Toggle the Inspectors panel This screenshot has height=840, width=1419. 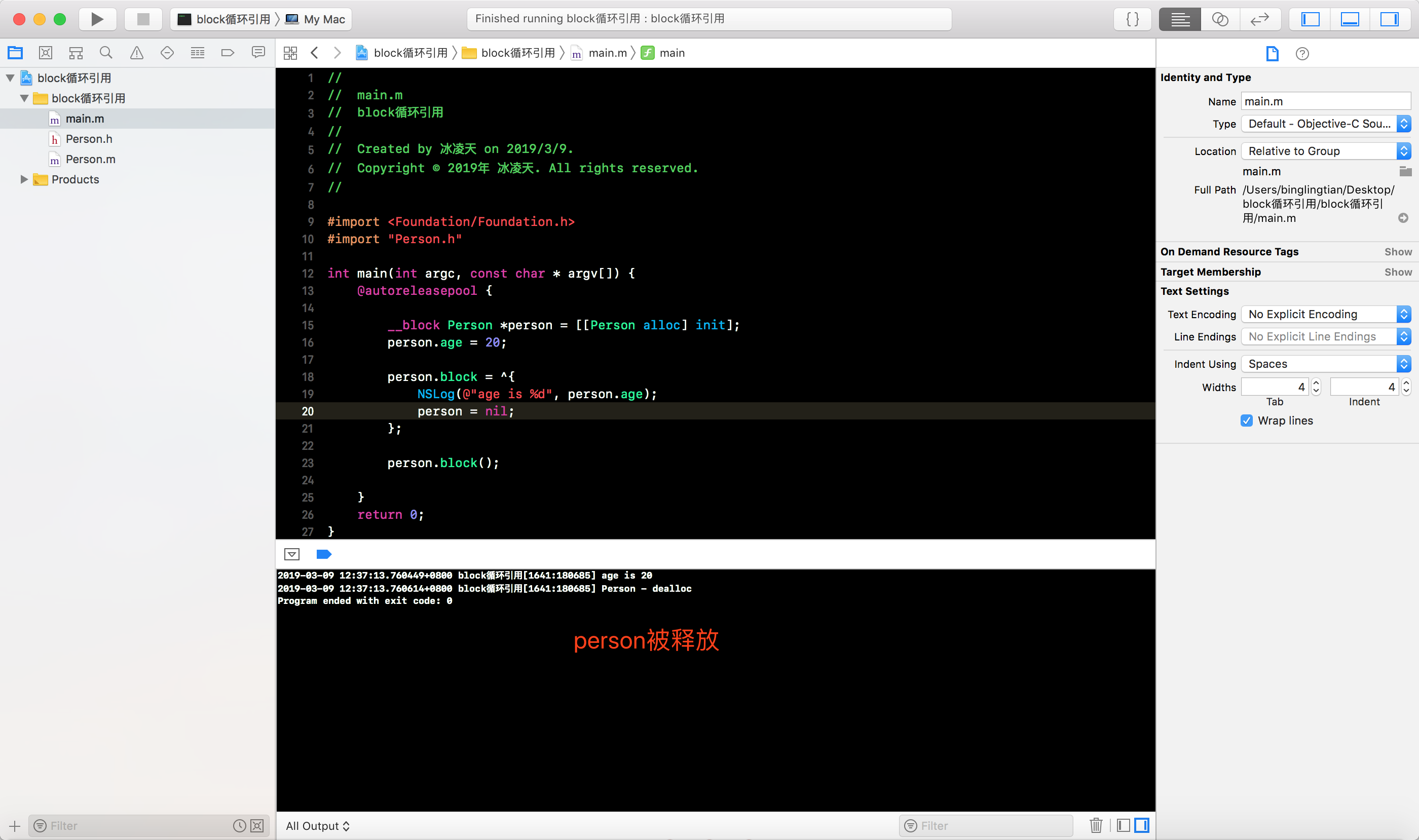pyautogui.click(x=1390, y=19)
